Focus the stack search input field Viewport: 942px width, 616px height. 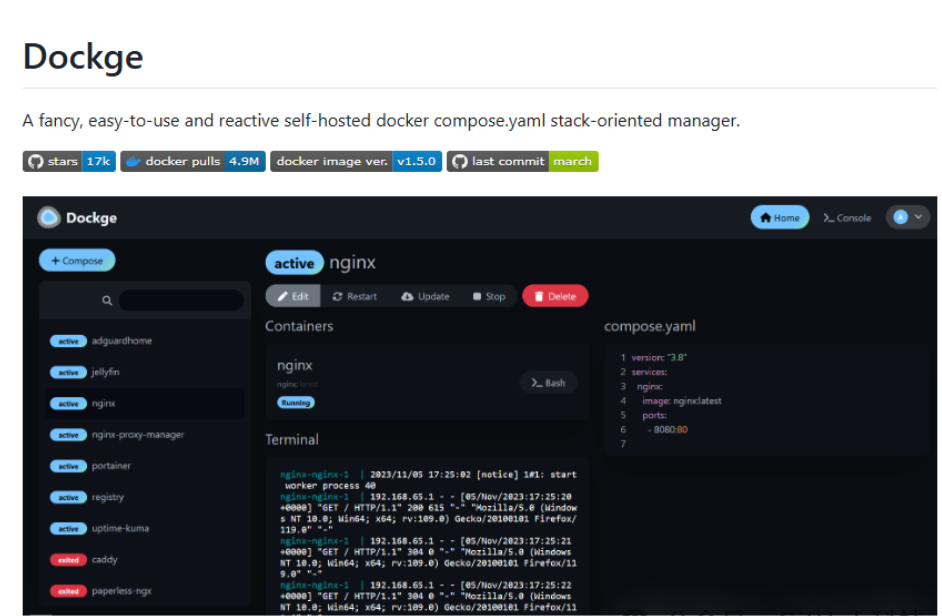point(181,300)
